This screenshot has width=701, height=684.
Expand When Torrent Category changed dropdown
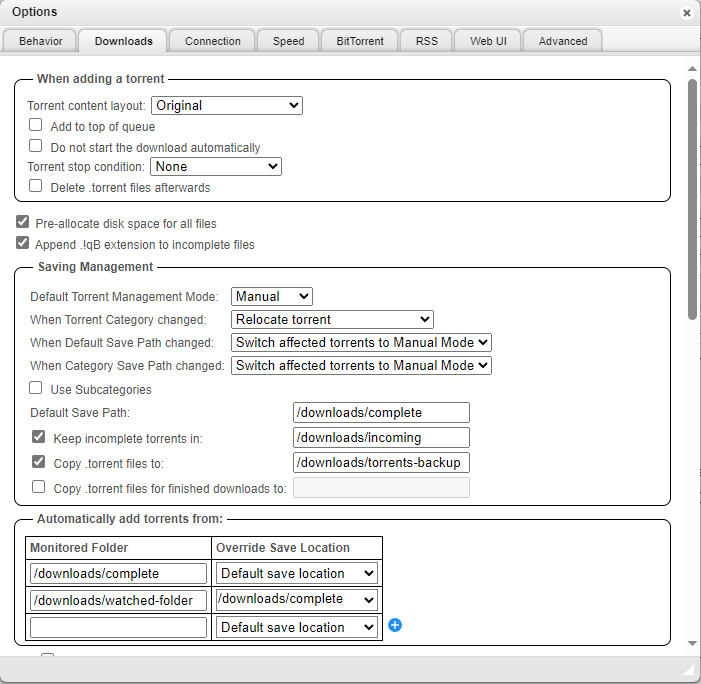(x=332, y=319)
